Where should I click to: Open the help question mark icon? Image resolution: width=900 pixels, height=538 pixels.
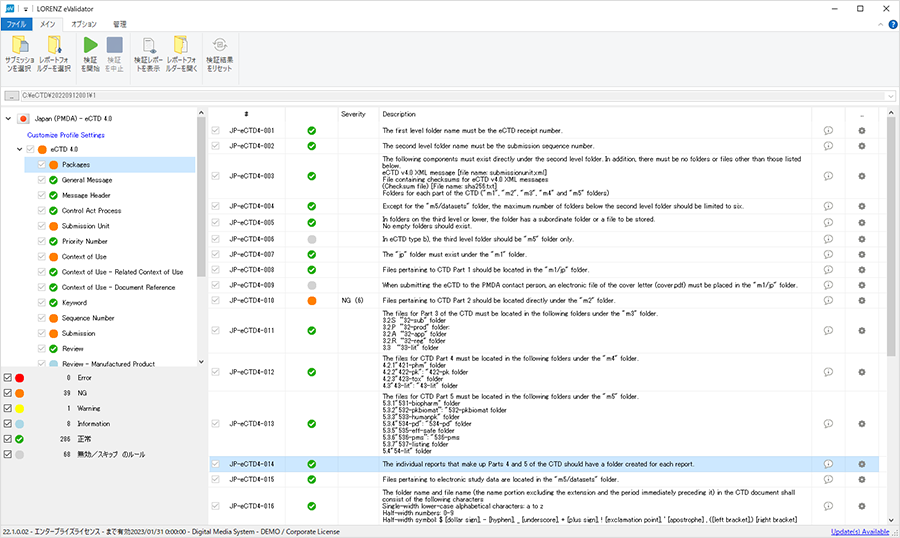pyautogui.click(x=893, y=24)
